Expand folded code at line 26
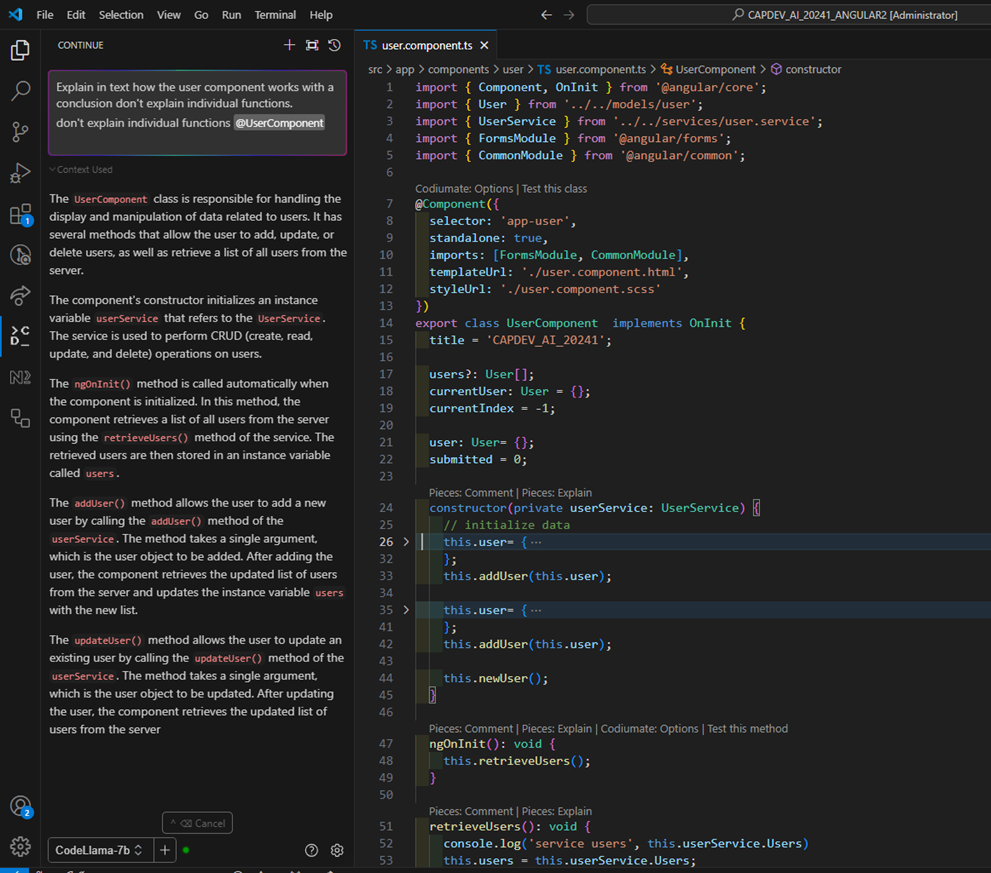The width and height of the screenshot is (991, 873). coord(406,542)
